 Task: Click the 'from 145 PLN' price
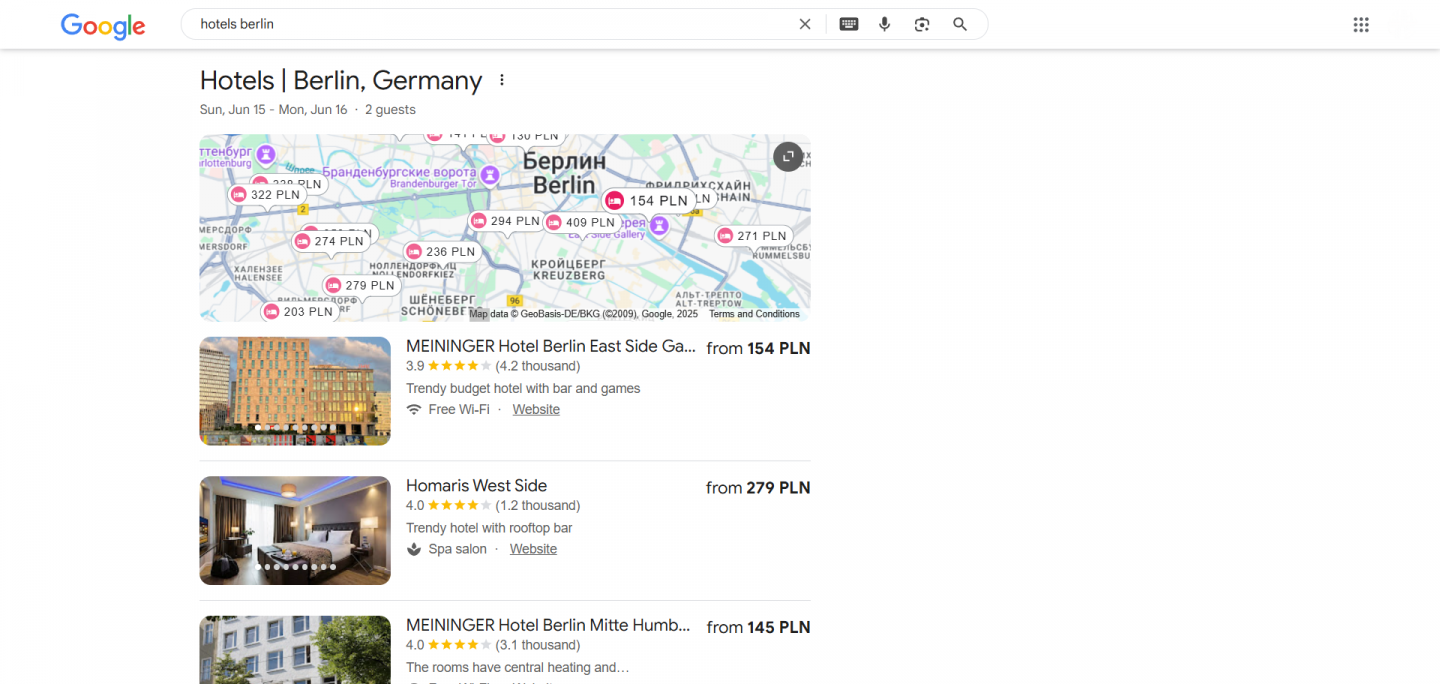click(758, 627)
